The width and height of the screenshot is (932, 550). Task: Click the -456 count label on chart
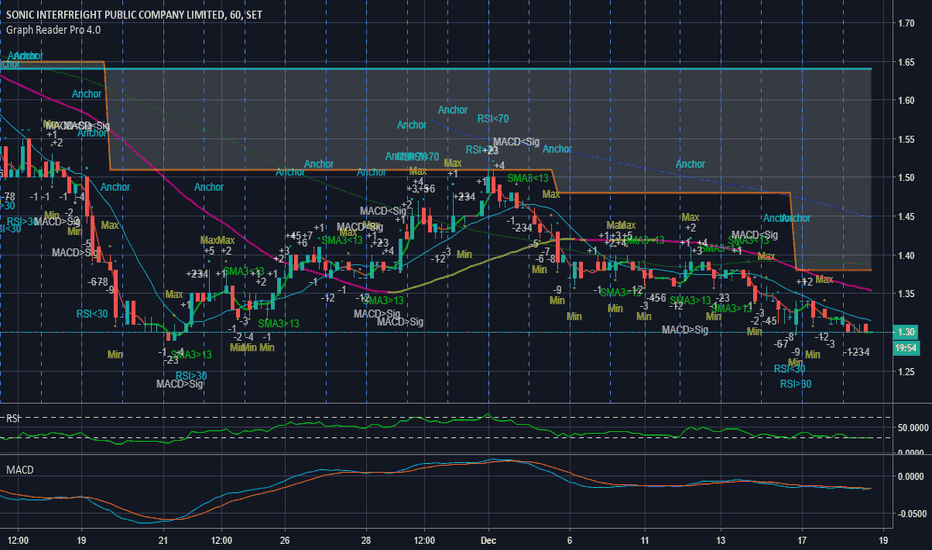656,298
